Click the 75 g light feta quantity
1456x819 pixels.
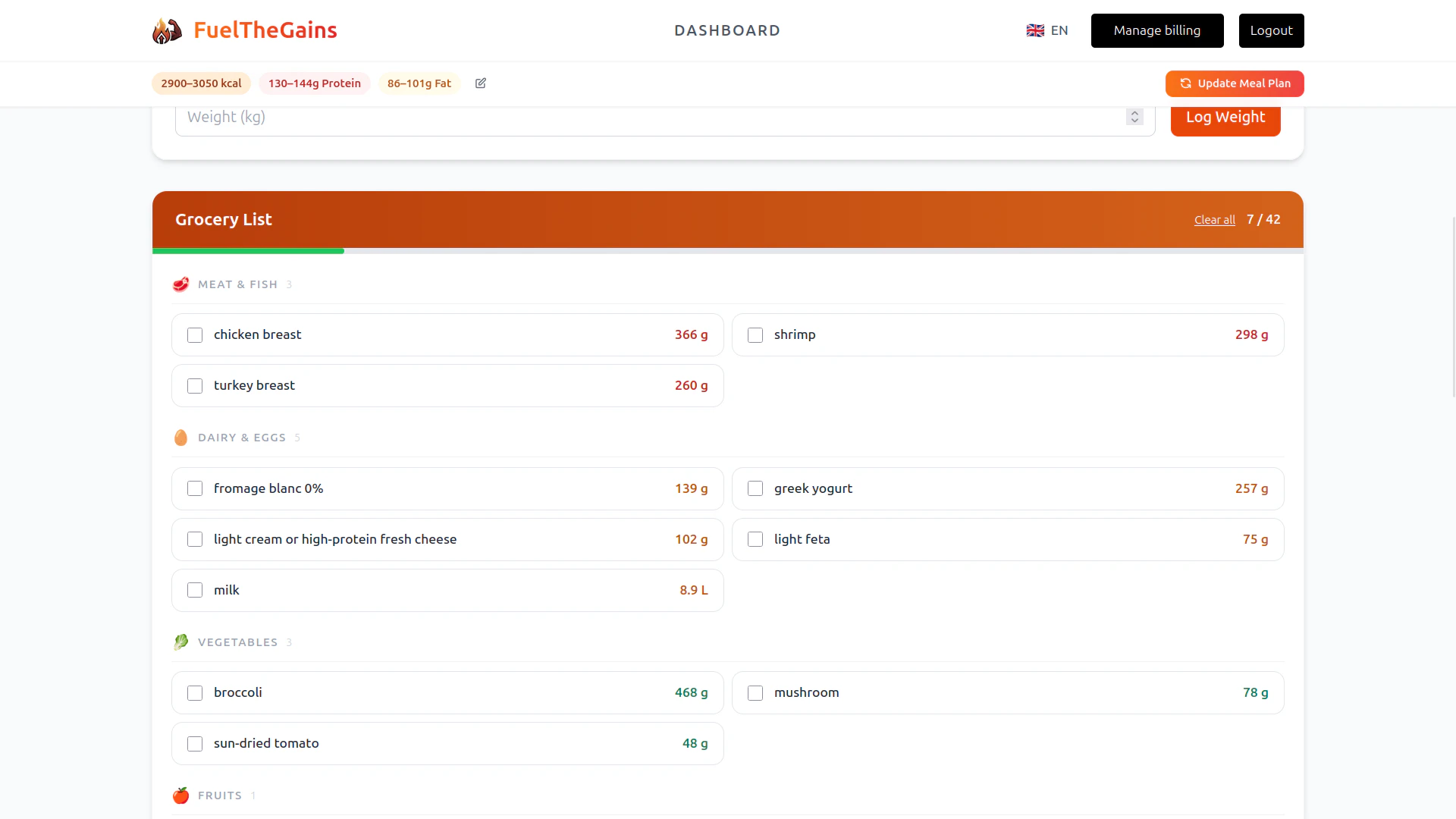[1255, 539]
